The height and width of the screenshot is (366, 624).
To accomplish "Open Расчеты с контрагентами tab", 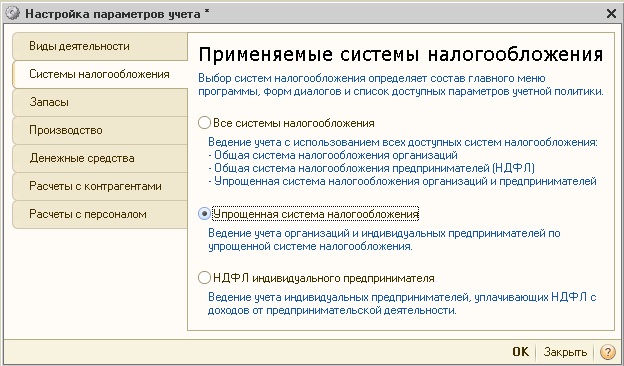I will [x=100, y=186].
